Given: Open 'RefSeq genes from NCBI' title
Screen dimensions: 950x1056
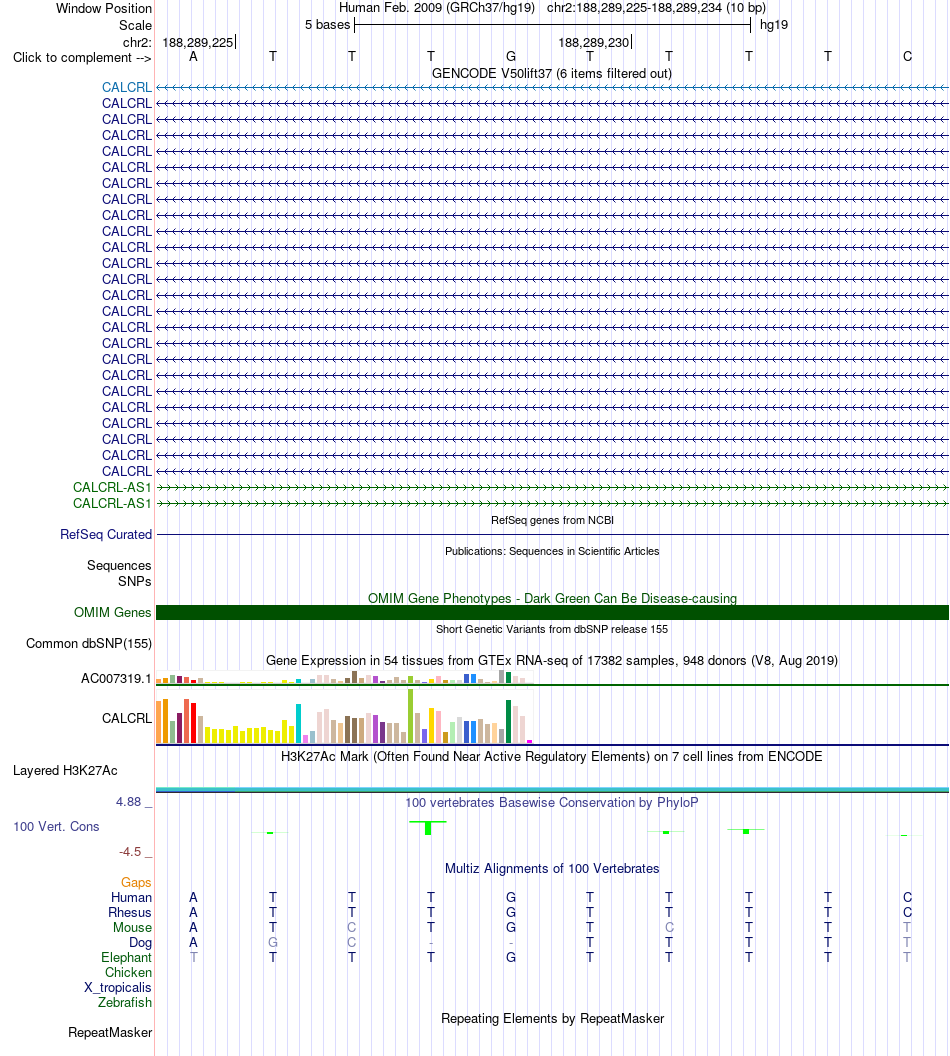Looking at the screenshot, I should 552,521.
